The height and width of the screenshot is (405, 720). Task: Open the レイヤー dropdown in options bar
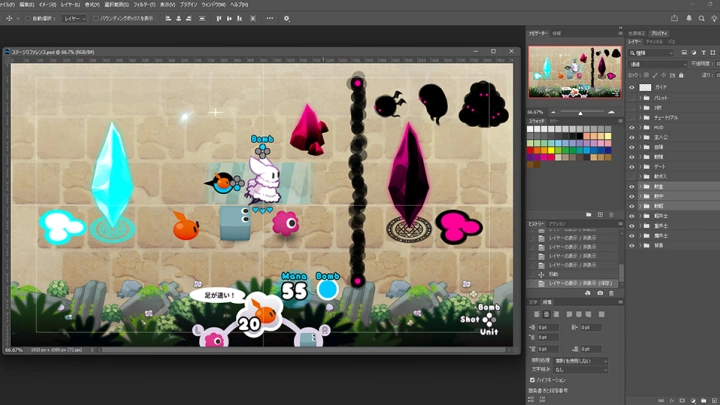click(74, 19)
